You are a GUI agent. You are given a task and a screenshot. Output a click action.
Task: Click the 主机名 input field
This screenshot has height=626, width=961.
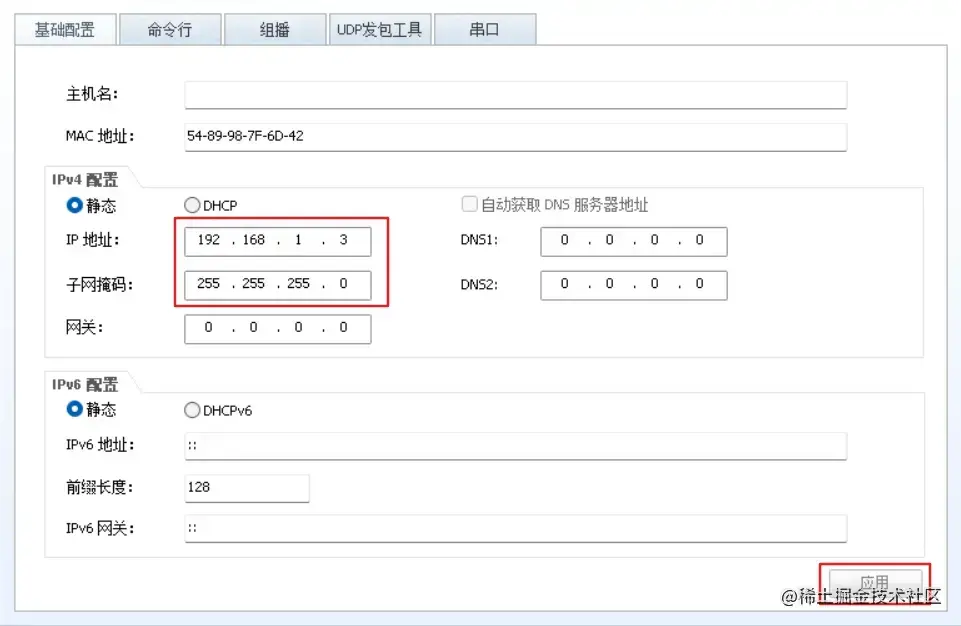(515, 94)
